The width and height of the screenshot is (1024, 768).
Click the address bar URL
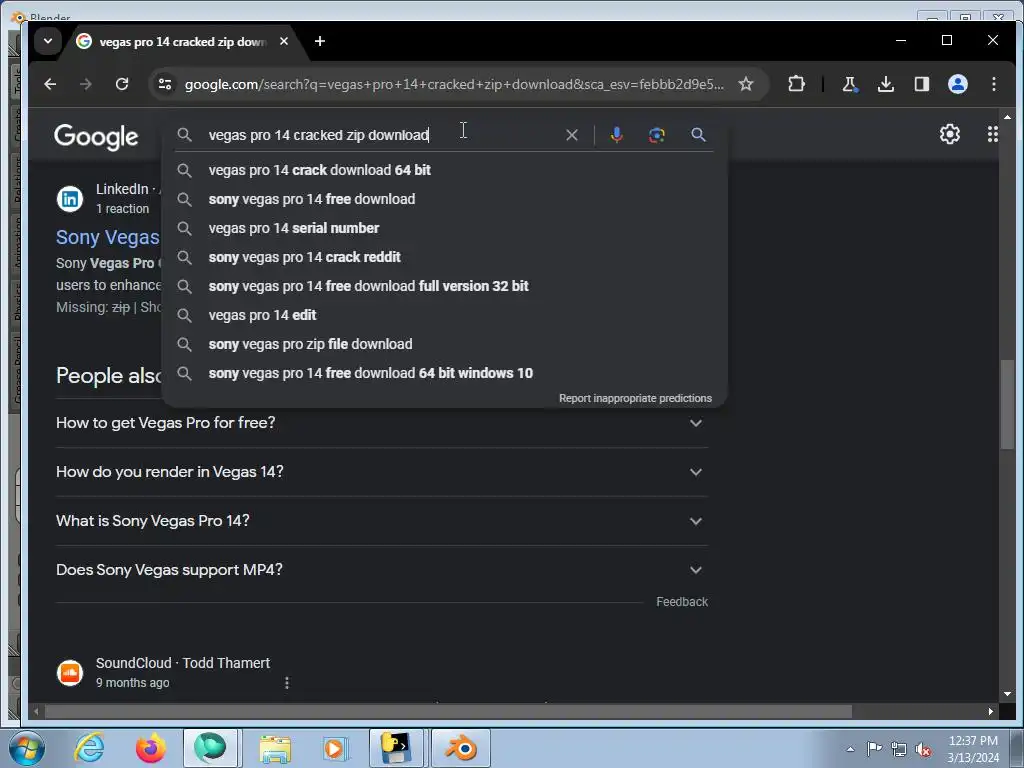click(x=454, y=84)
